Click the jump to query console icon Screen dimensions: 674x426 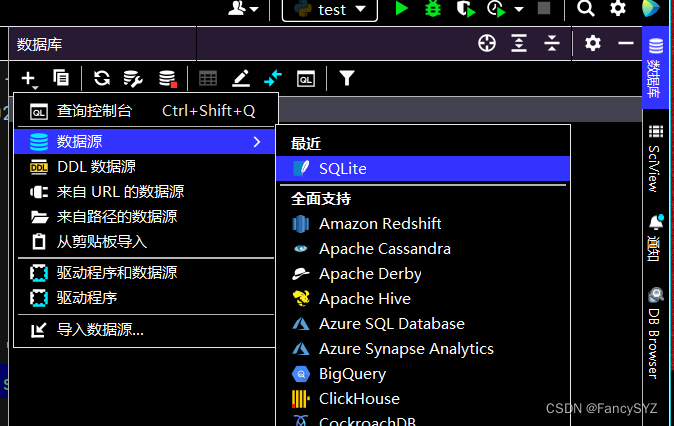coord(306,79)
